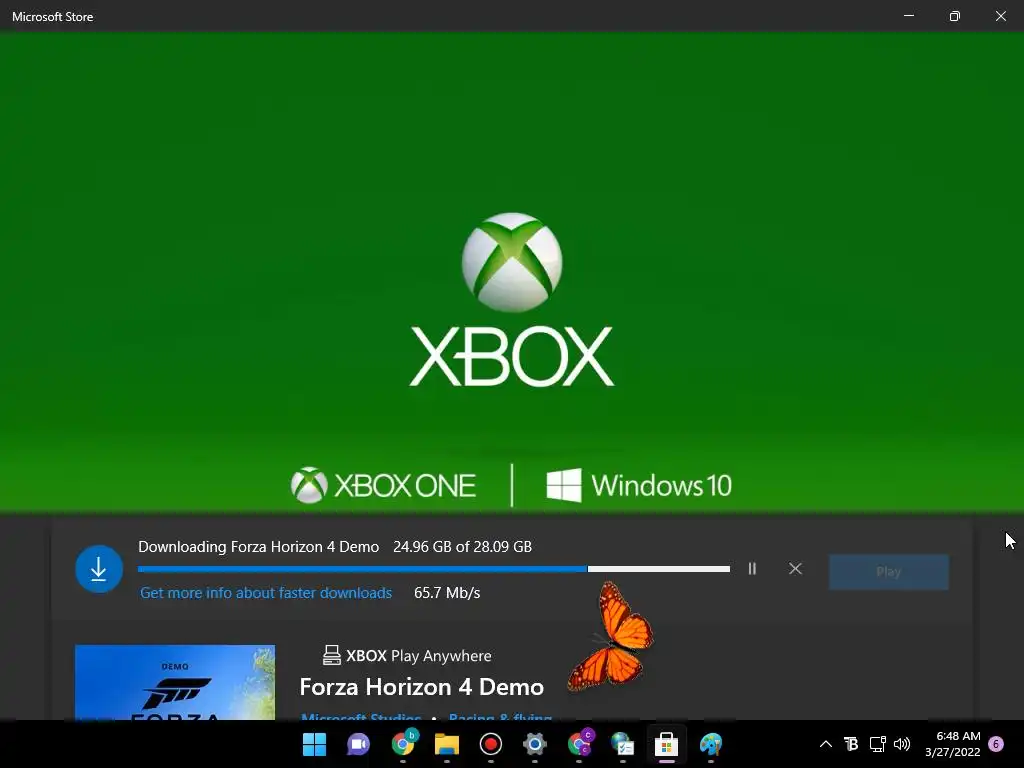Click the red record taskbar icon
Viewport: 1024px width, 768px height.
pyautogui.click(x=490, y=744)
